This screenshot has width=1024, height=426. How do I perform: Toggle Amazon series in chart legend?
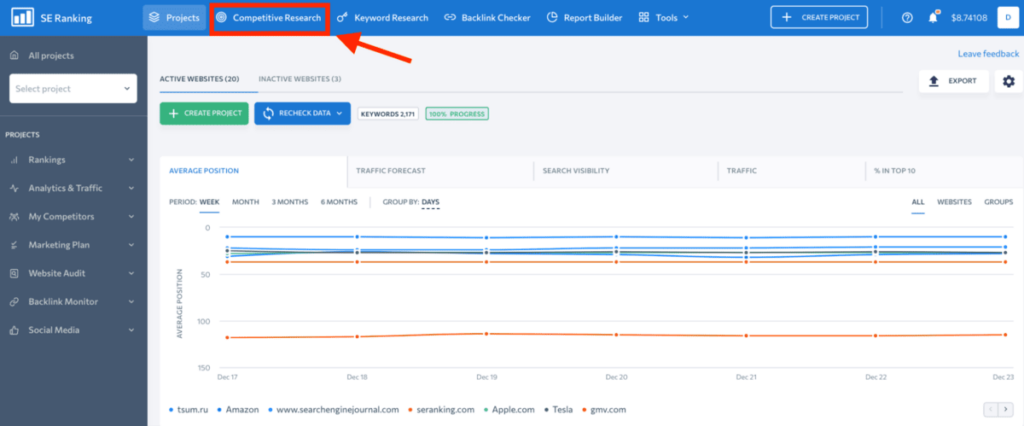coord(238,410)
